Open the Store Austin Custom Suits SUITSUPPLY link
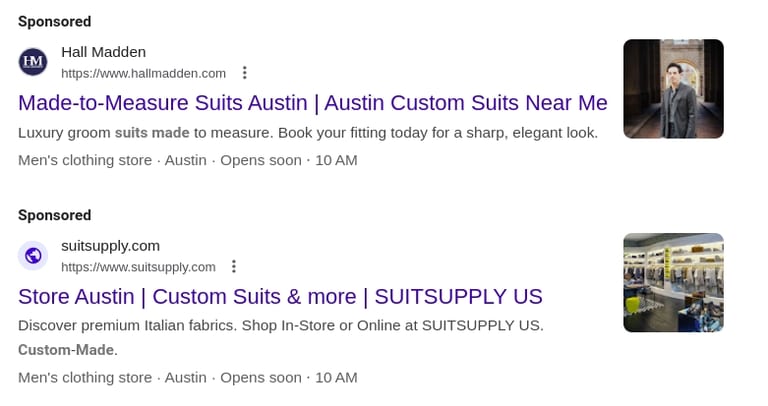 [x=280, y=297]
